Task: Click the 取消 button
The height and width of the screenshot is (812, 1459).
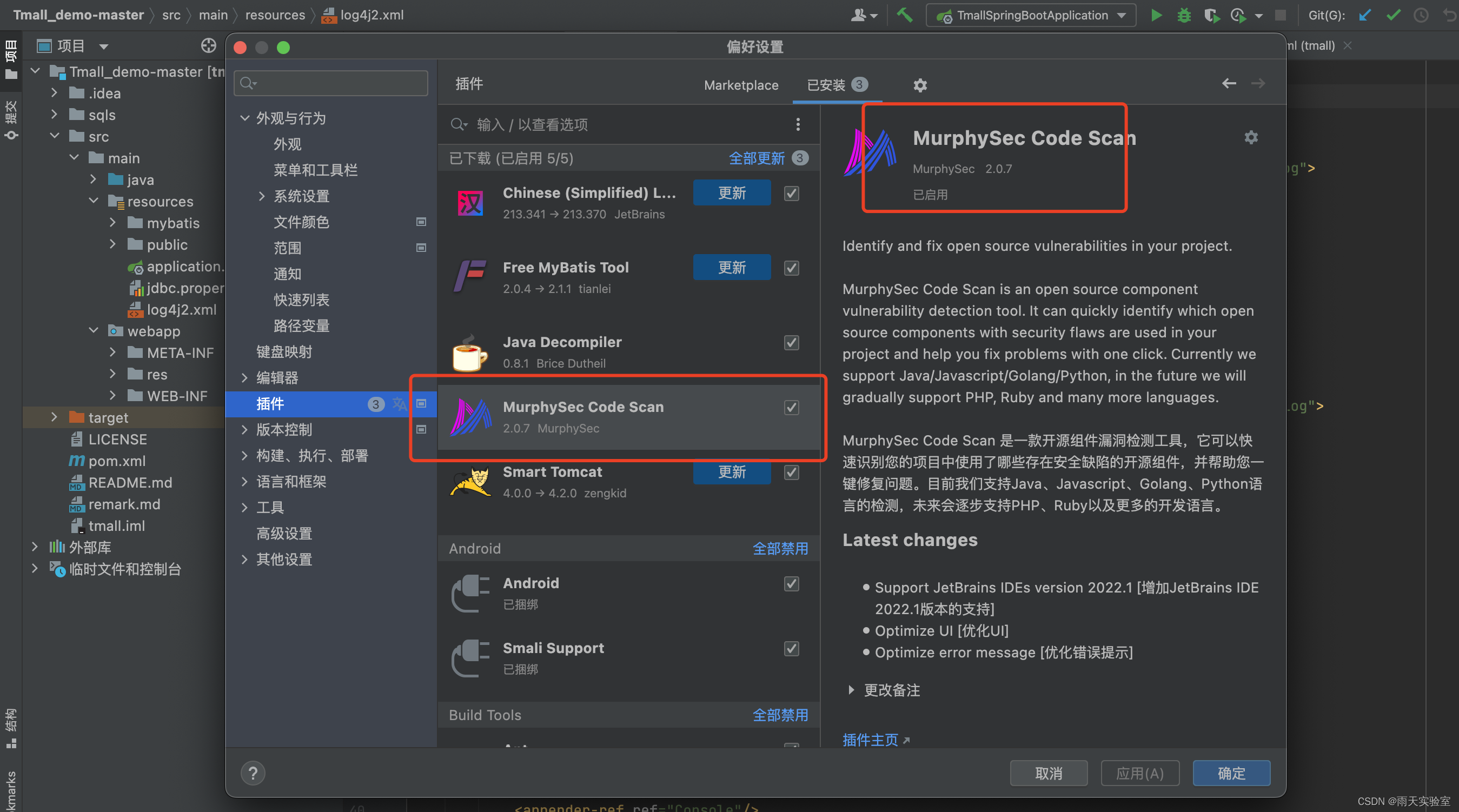Action: (1049, 773)
